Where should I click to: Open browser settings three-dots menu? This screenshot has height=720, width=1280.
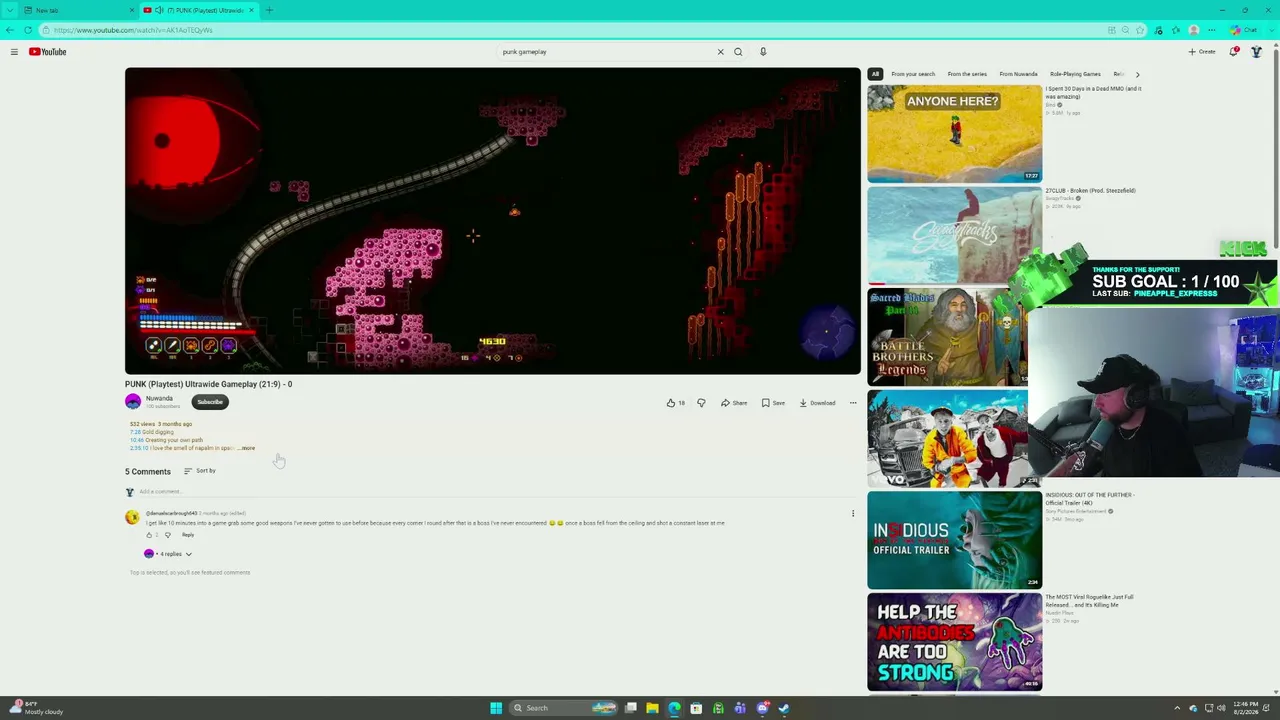[1212, 30]
